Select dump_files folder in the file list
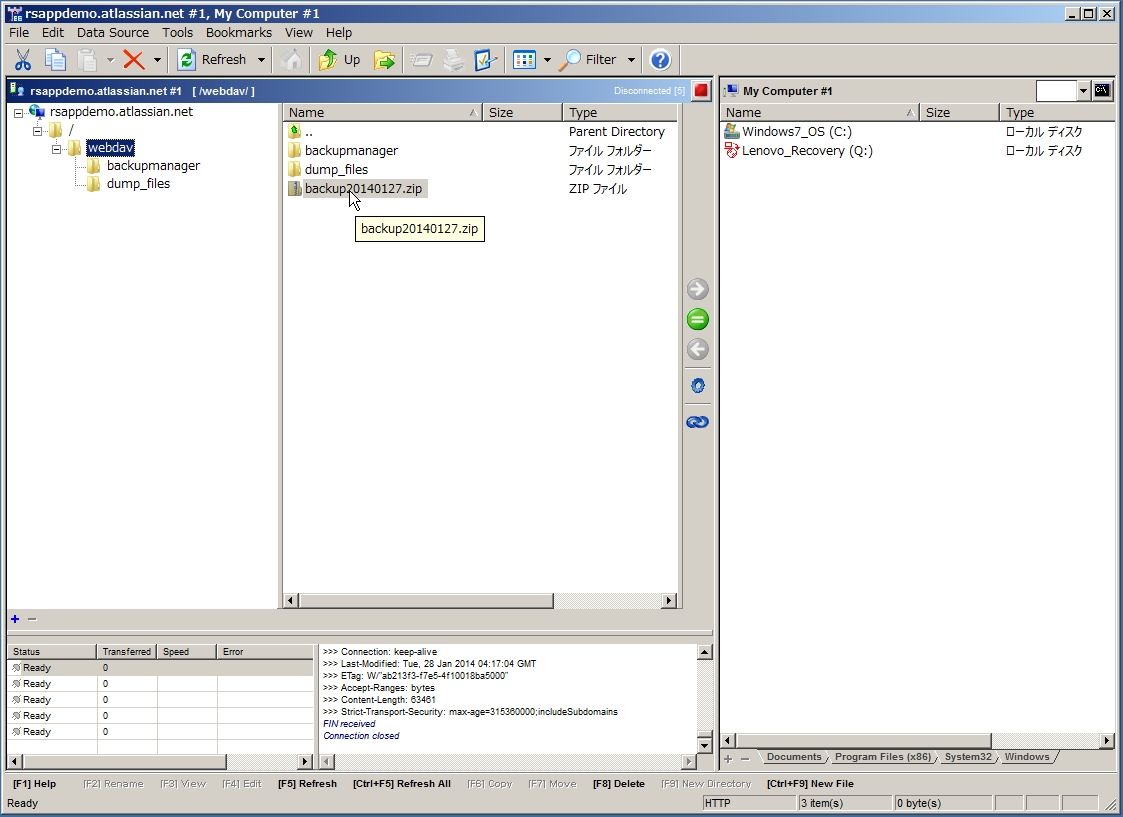The image size is (1123, 817). coord(336,170)
